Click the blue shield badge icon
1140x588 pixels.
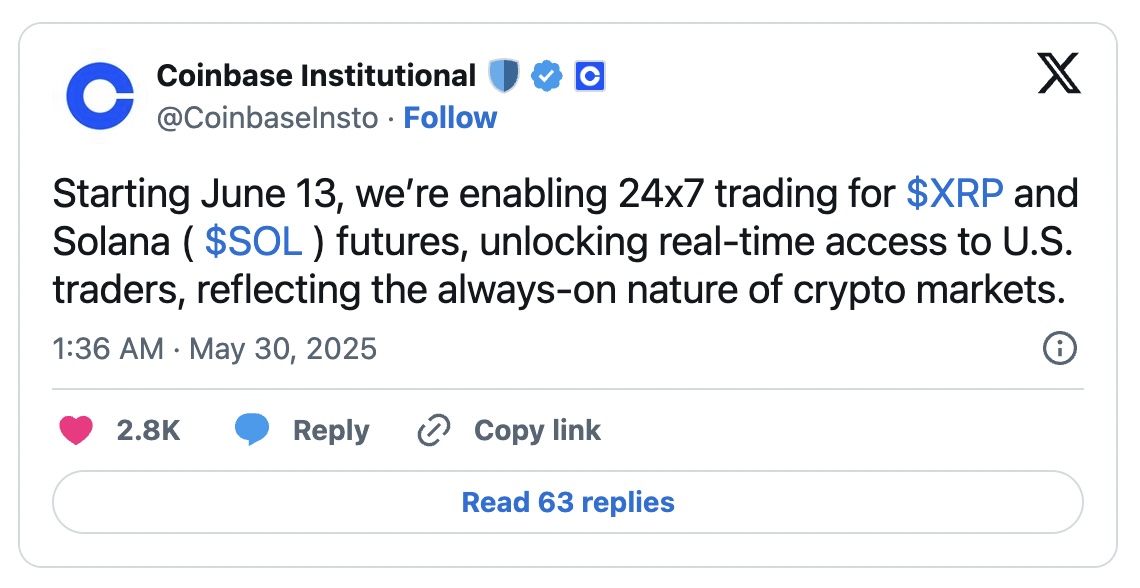coord(503,76)
